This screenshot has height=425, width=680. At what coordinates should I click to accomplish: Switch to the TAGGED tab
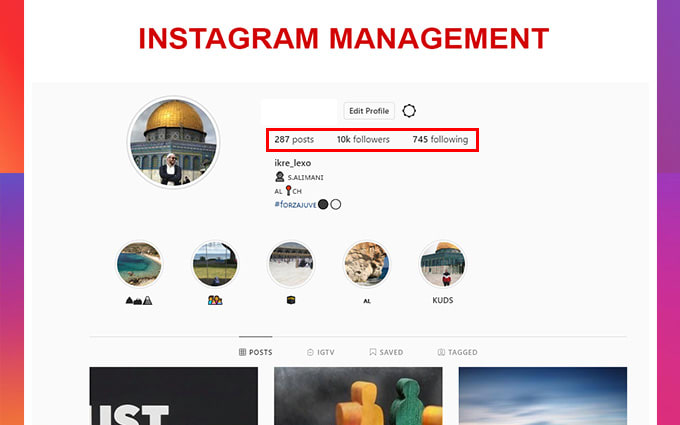(x=457, y=352)
